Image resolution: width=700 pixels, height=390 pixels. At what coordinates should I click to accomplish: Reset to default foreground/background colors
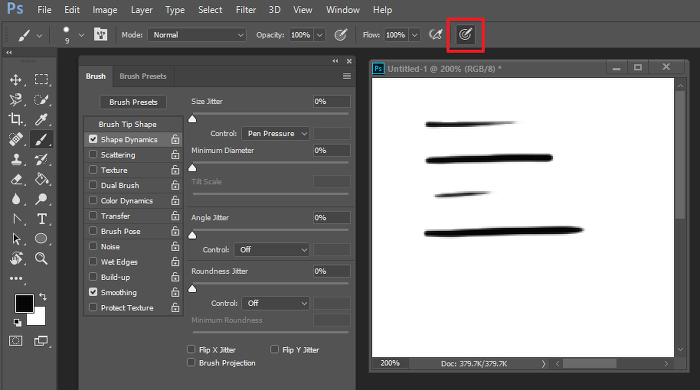[17, 322]
